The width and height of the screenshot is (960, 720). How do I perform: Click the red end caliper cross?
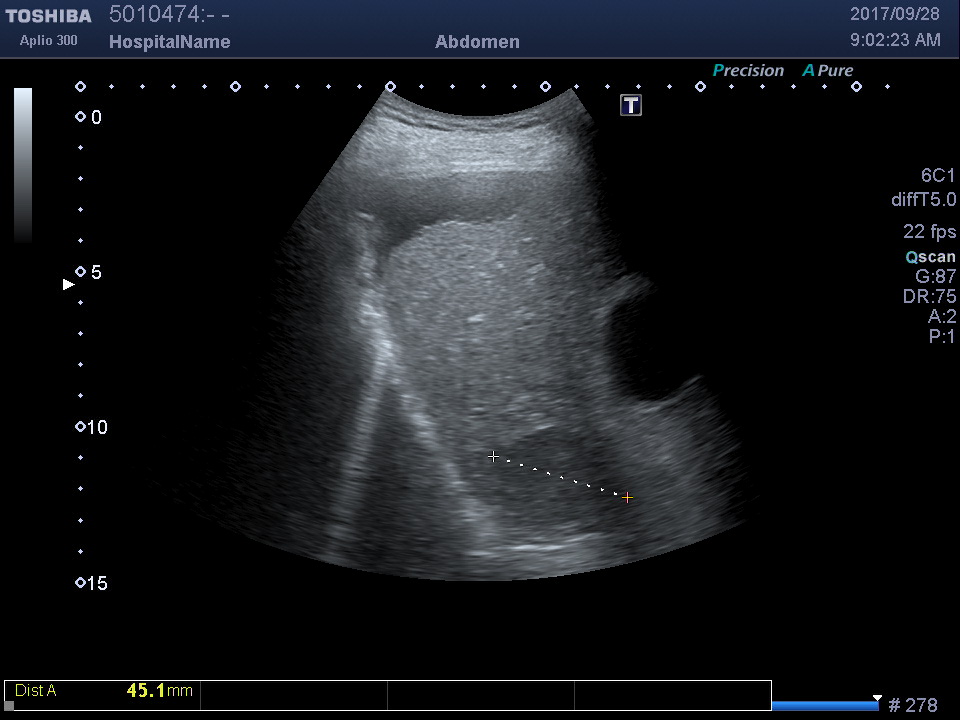(x=627, y=497)
